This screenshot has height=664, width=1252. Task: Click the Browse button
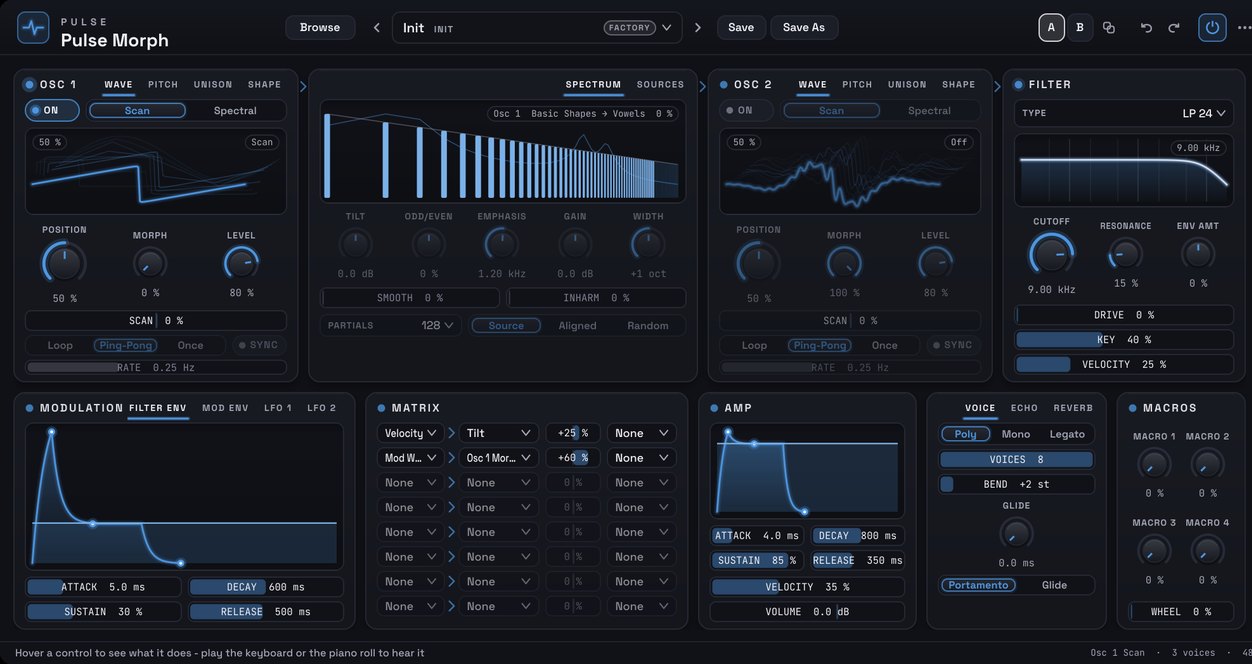coord(320,28)
